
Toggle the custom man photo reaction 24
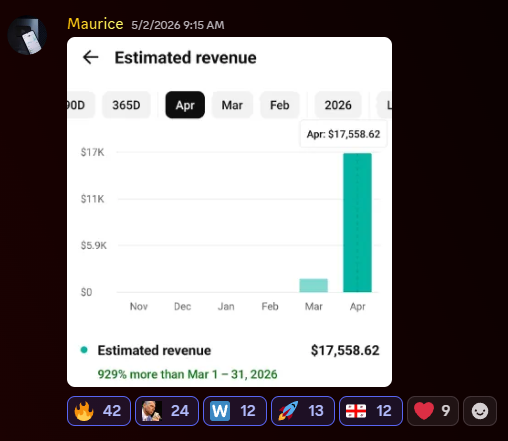pyautogui.click(x=167, y=411)
